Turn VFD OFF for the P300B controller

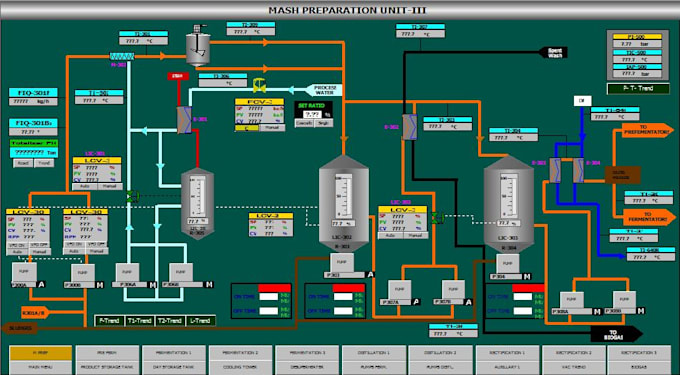(96, 245)
